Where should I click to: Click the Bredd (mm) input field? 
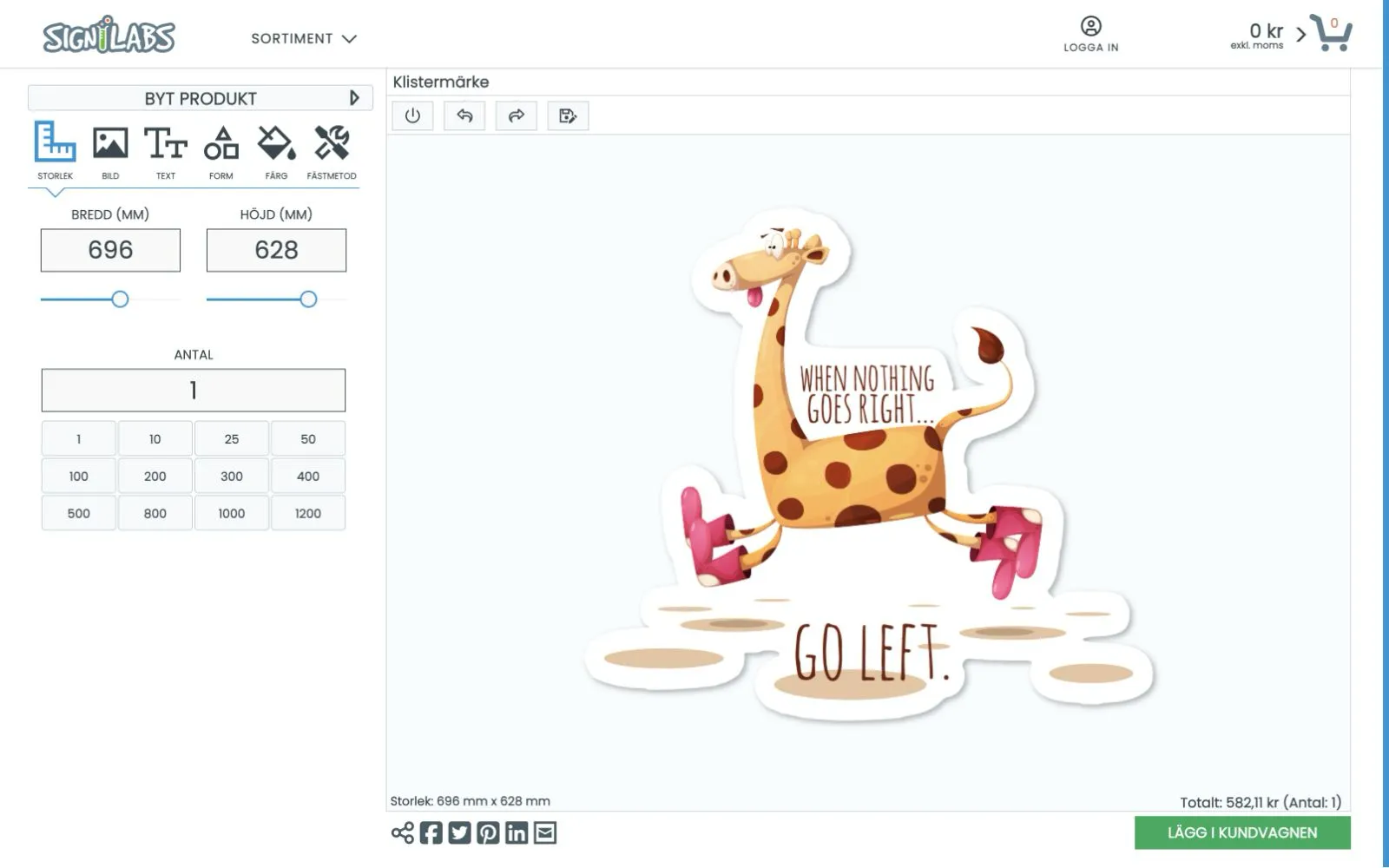coord(110,250)
